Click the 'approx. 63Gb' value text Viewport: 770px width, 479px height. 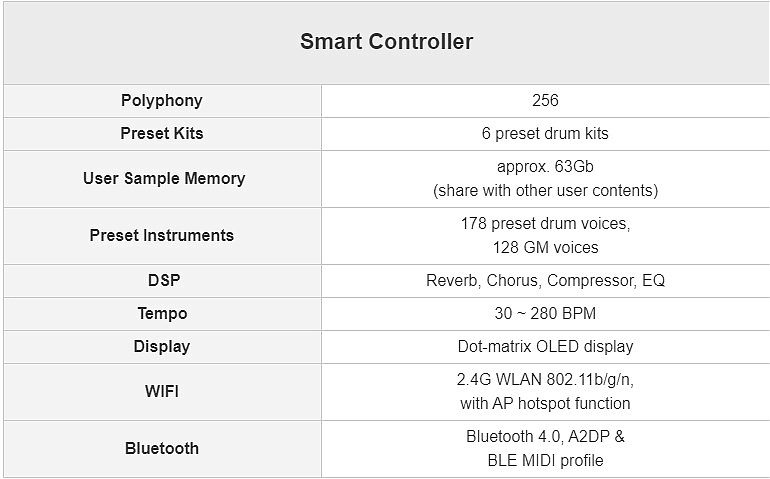(545, 166)
